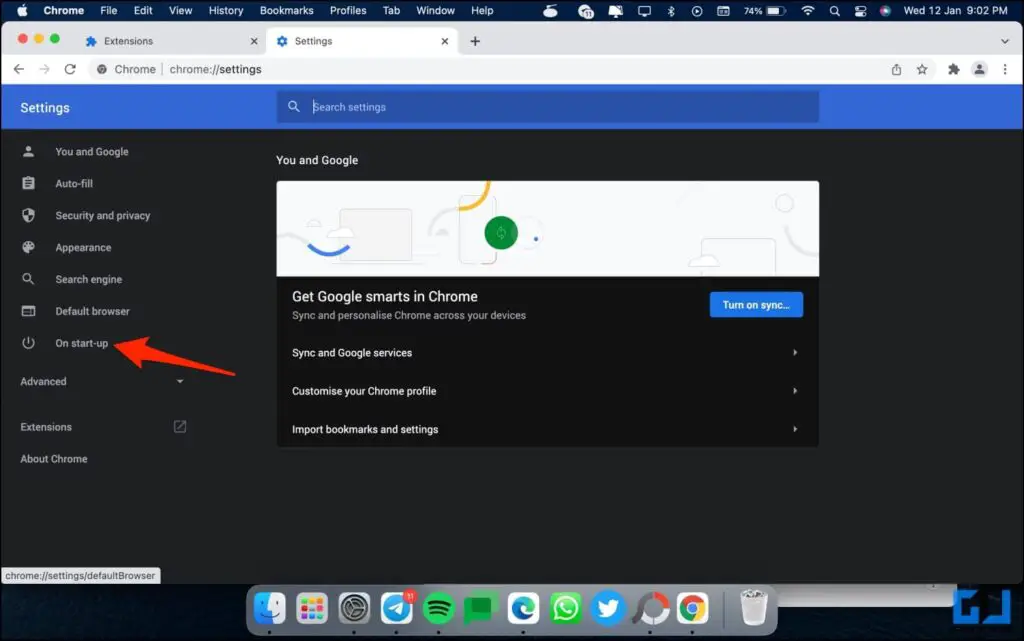Screen dimensions: 1024x641
Task: Open the green chat app in the dock
Action: [x=480, y=608]
